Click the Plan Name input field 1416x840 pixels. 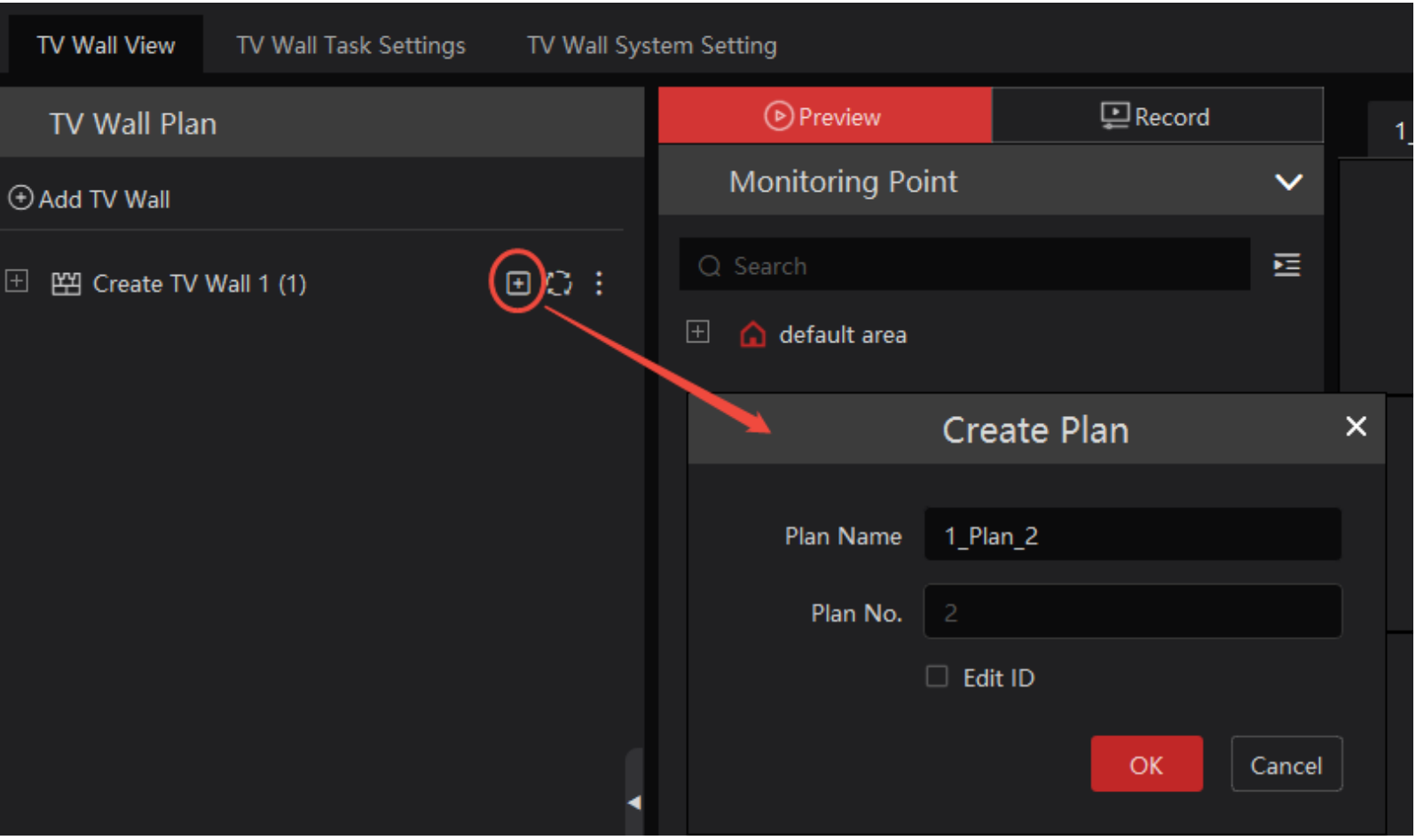(1132, 535)
